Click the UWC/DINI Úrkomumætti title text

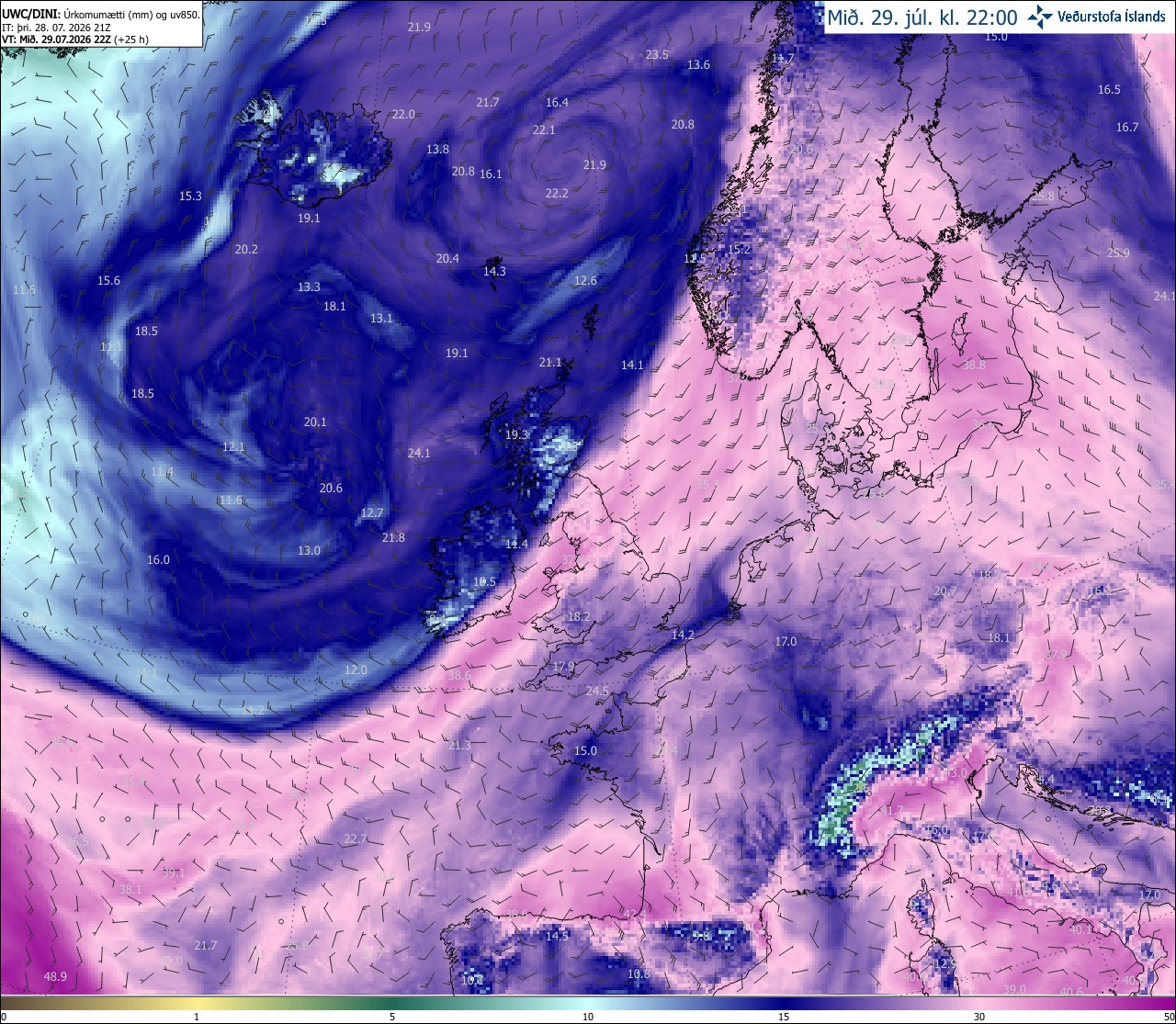pos(100,14)
